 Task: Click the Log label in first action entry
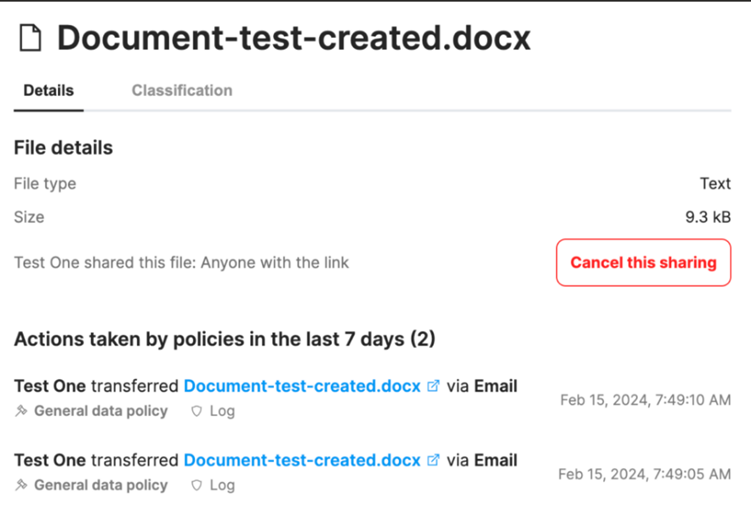222,411
